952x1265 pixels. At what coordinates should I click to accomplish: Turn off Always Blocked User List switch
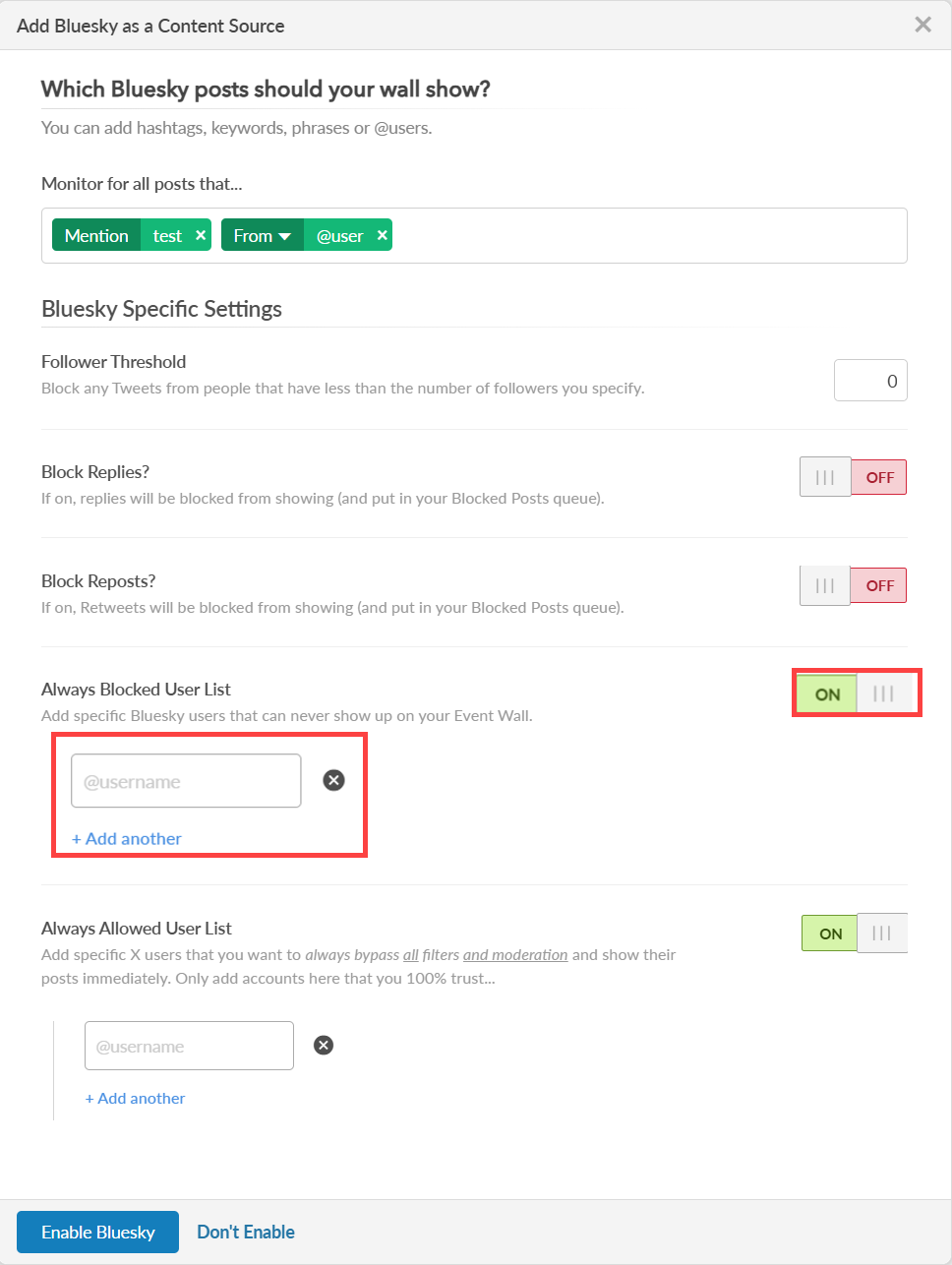coord(856,693)
